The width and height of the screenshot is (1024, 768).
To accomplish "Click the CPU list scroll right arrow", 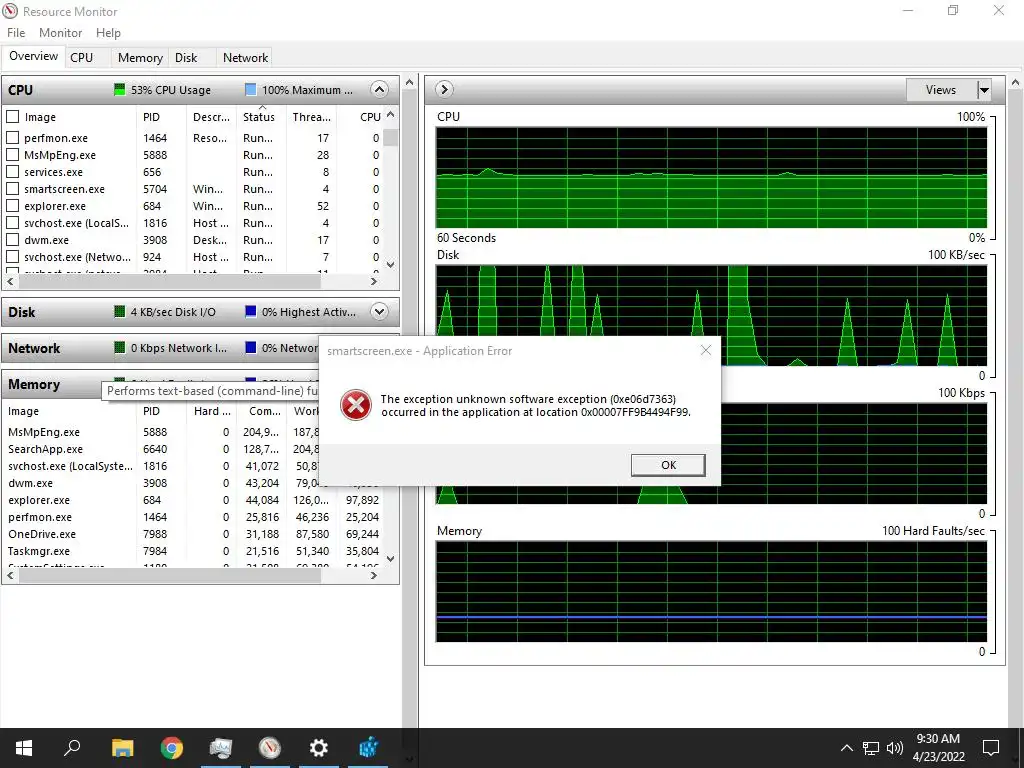I will [x=374, y=281].
